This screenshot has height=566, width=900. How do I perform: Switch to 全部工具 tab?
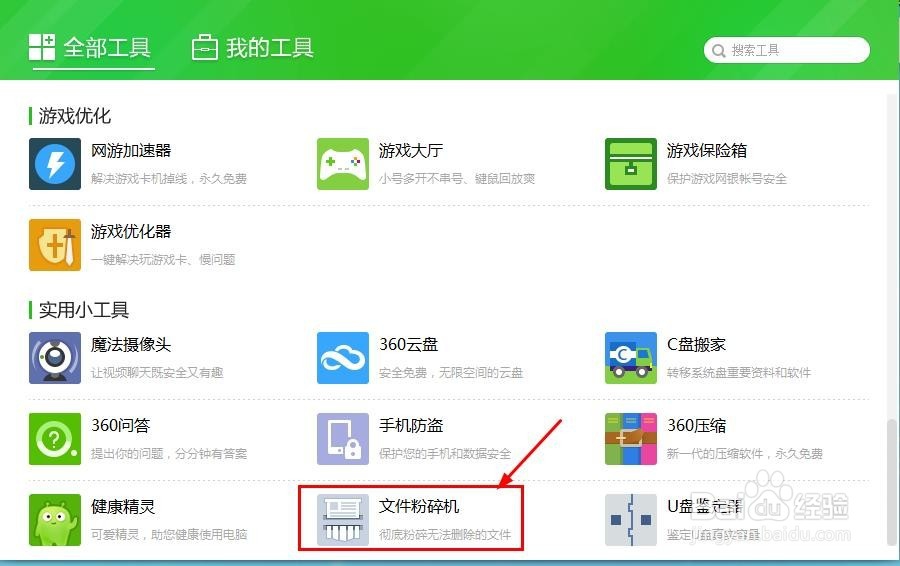(x=90, y=48)
